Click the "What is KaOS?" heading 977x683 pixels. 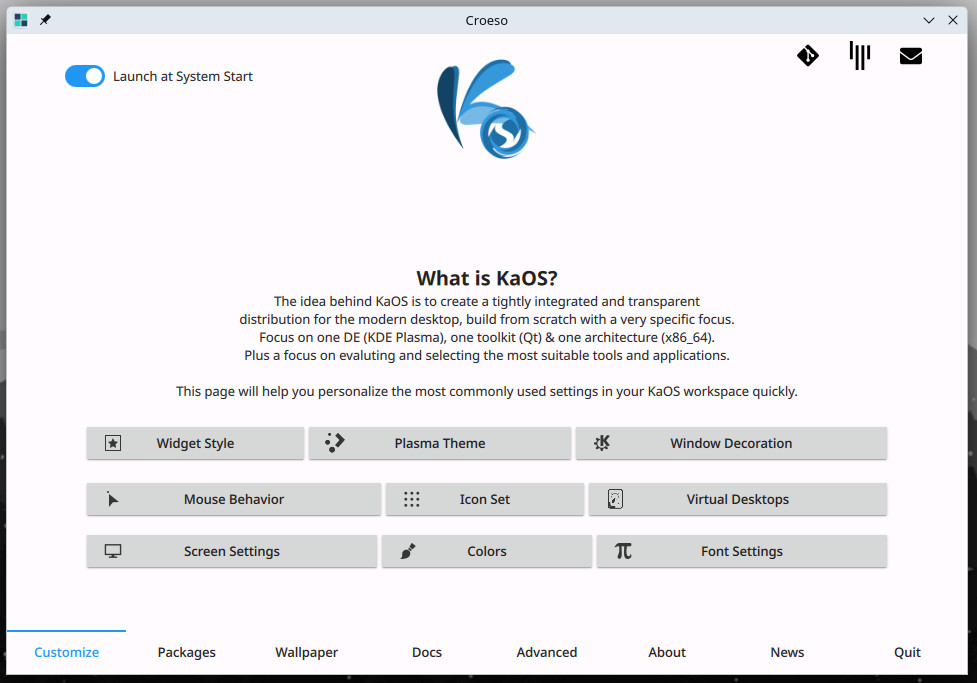[x=487, y=278]
